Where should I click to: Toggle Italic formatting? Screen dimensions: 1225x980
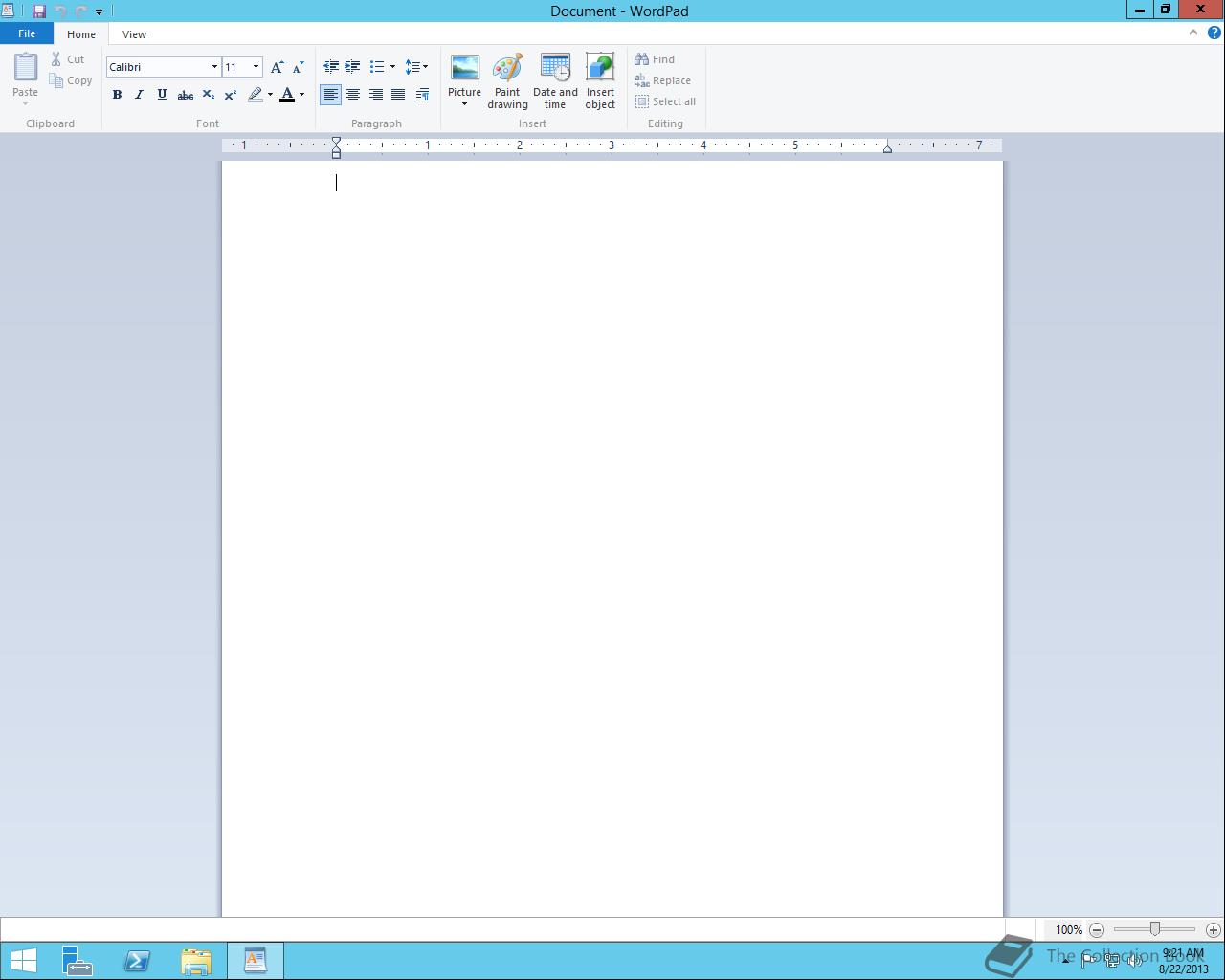tap(139, 95)
